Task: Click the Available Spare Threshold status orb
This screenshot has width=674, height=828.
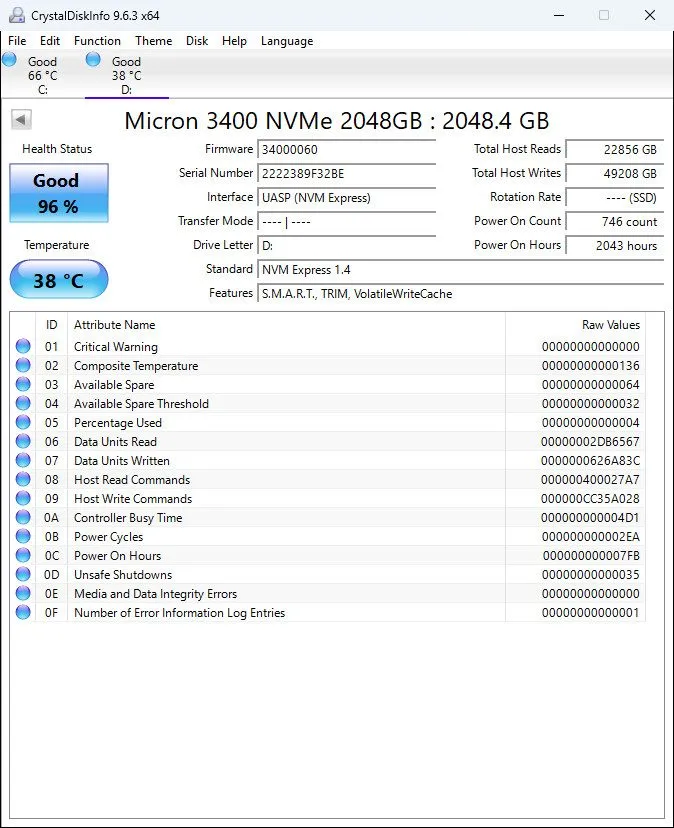Action: click(23, 403)
